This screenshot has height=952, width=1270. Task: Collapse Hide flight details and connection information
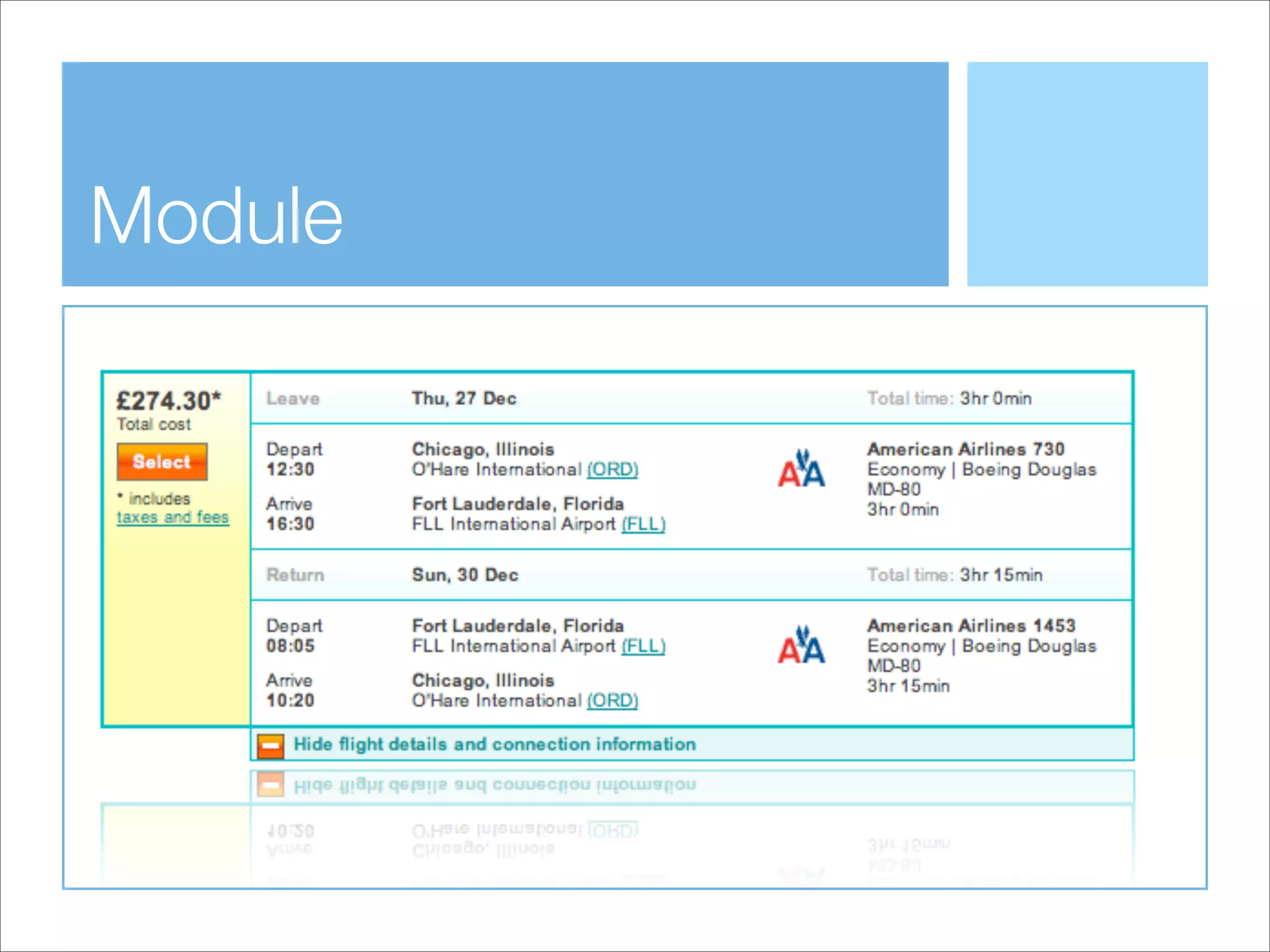(x=494, y=744)
